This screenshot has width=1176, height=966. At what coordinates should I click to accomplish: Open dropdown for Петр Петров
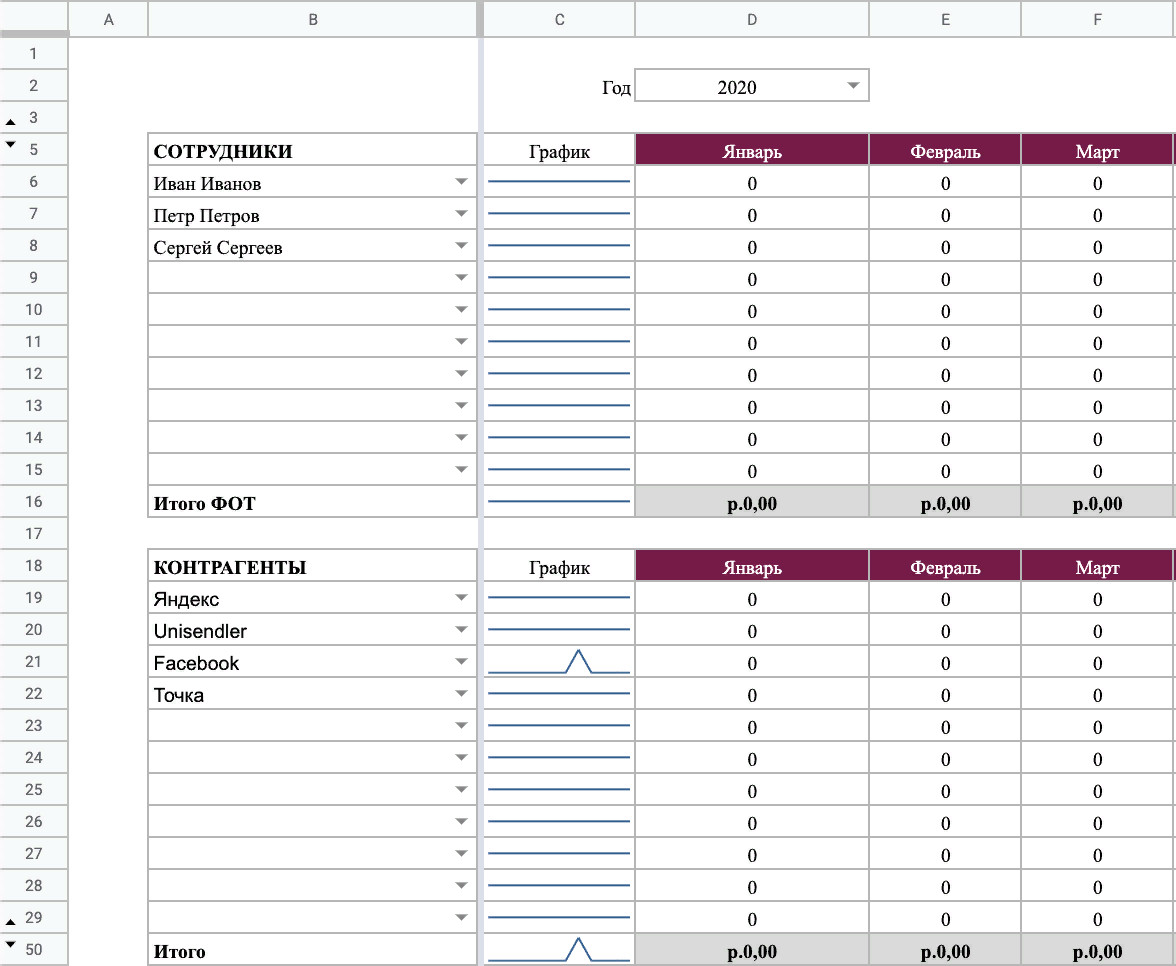pyautogui.click(x=461, y=214)
